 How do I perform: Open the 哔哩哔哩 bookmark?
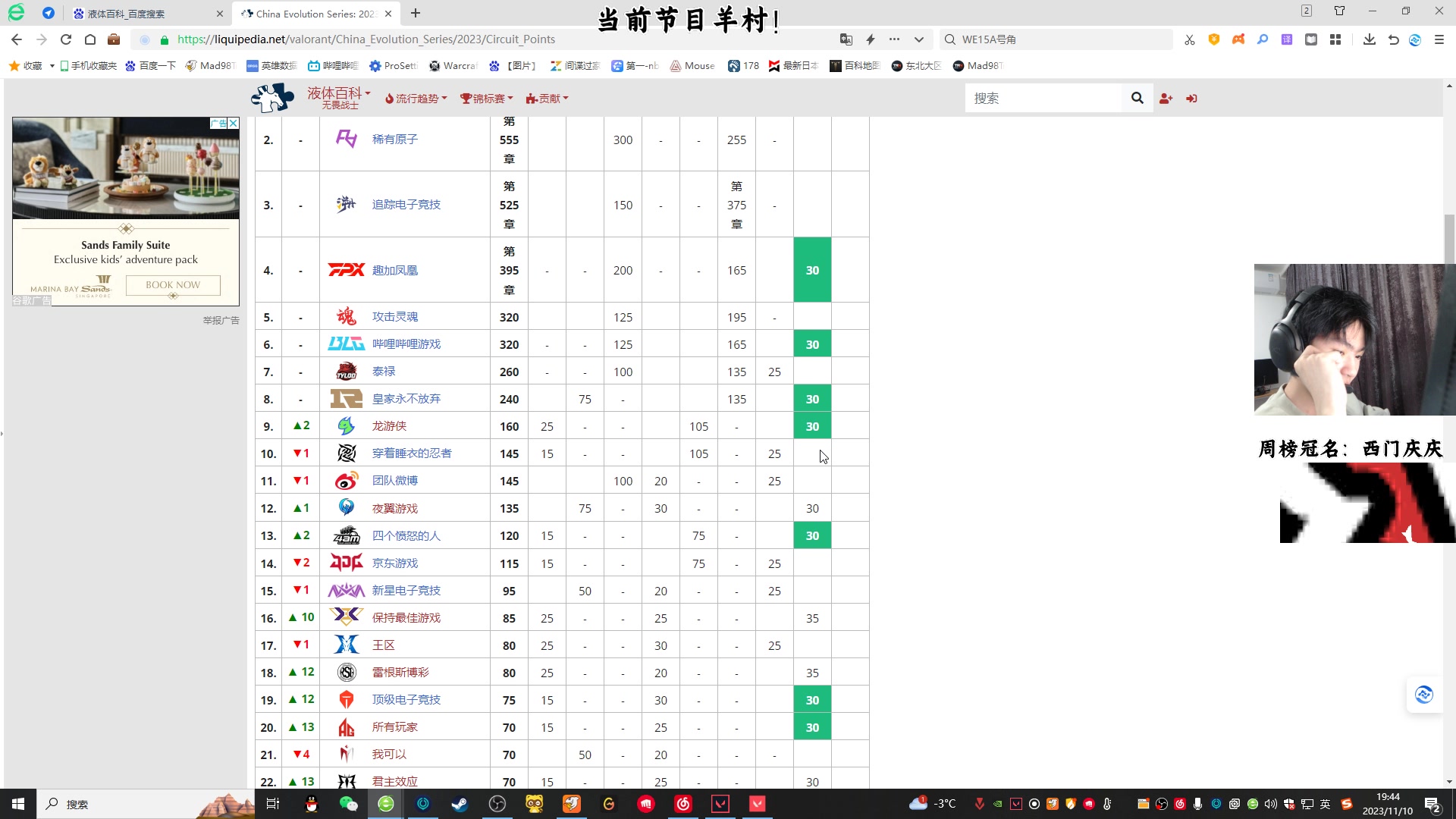[x=333, y=66]
